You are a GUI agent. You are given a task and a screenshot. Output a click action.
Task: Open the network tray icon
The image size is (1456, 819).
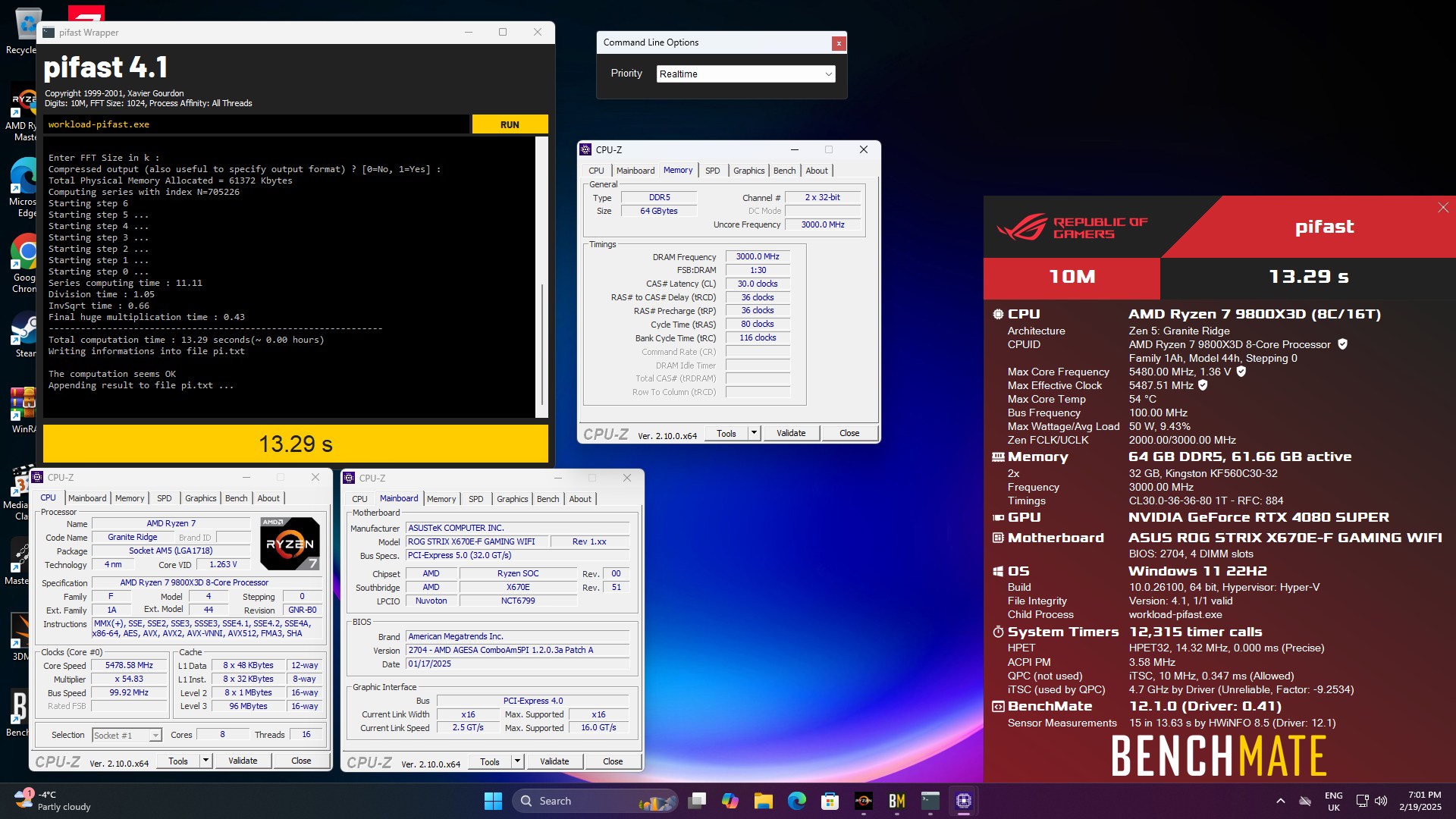(1363, 801)
